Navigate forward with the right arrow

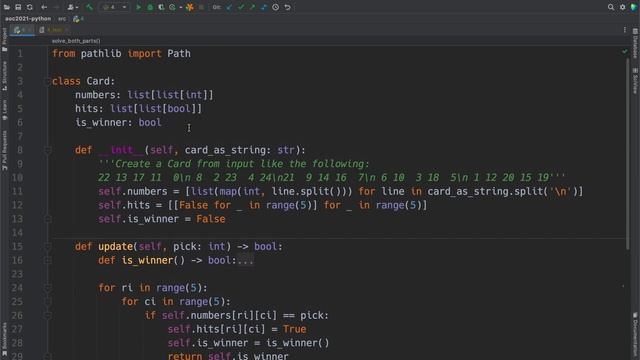(57, 7)
